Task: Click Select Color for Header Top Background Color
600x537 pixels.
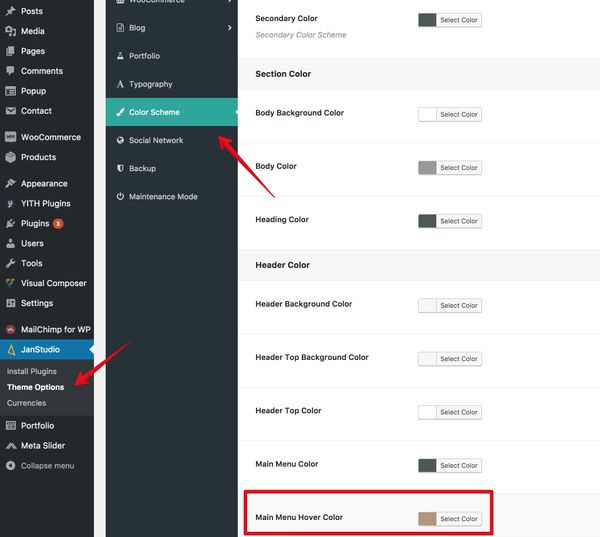Action: tap(459, 359)
